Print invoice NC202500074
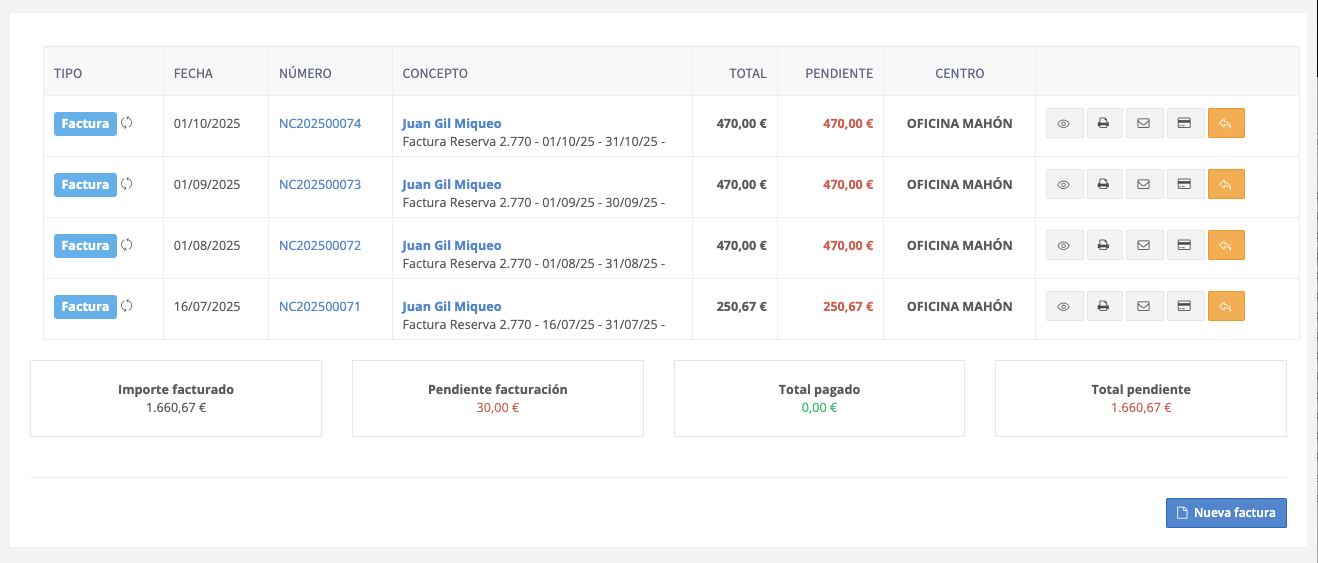 click(1104, 124)
